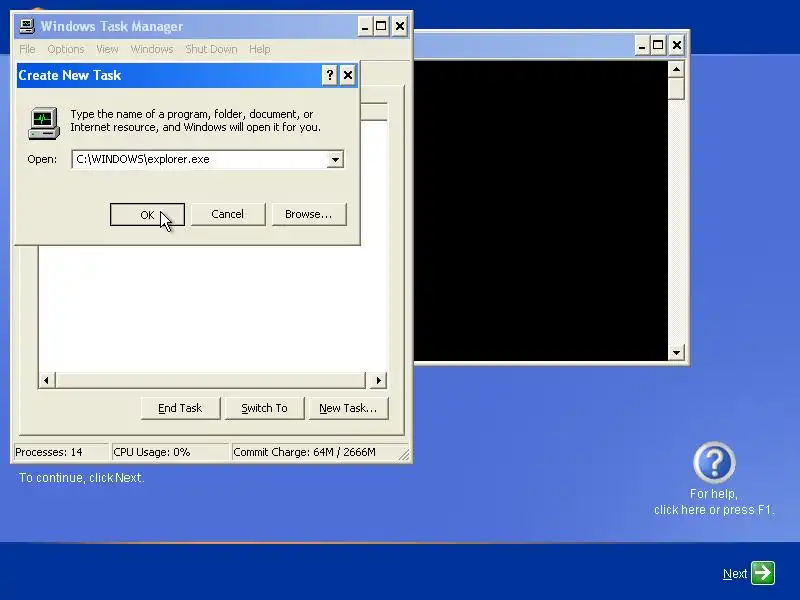800x600 pixels.
Task: Click the Switch To button
Action: coord(264,408)
